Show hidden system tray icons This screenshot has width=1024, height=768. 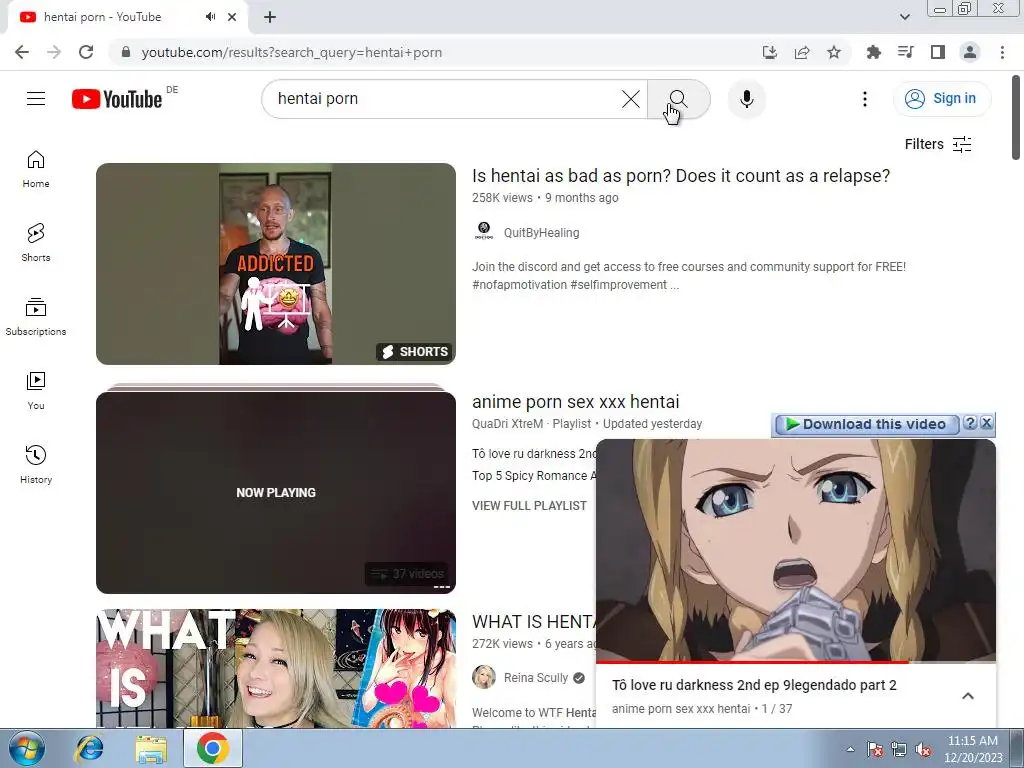[x=850, y=749]
